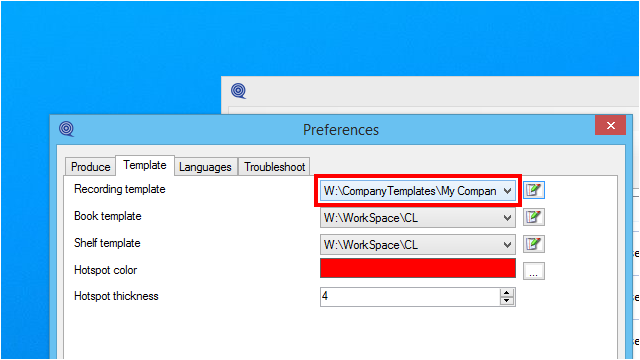
Task: Increase Hotspot thickness with the up arrow
Action: [x=507, y=293]
